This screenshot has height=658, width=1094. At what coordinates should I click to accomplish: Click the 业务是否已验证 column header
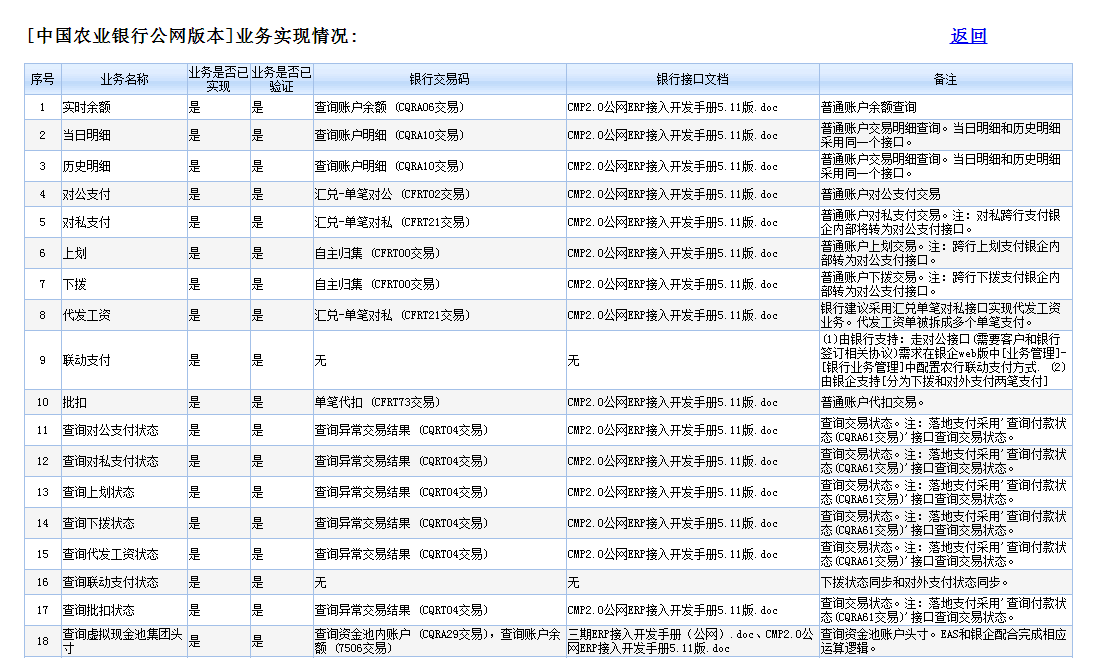click(x=281, y=79)
